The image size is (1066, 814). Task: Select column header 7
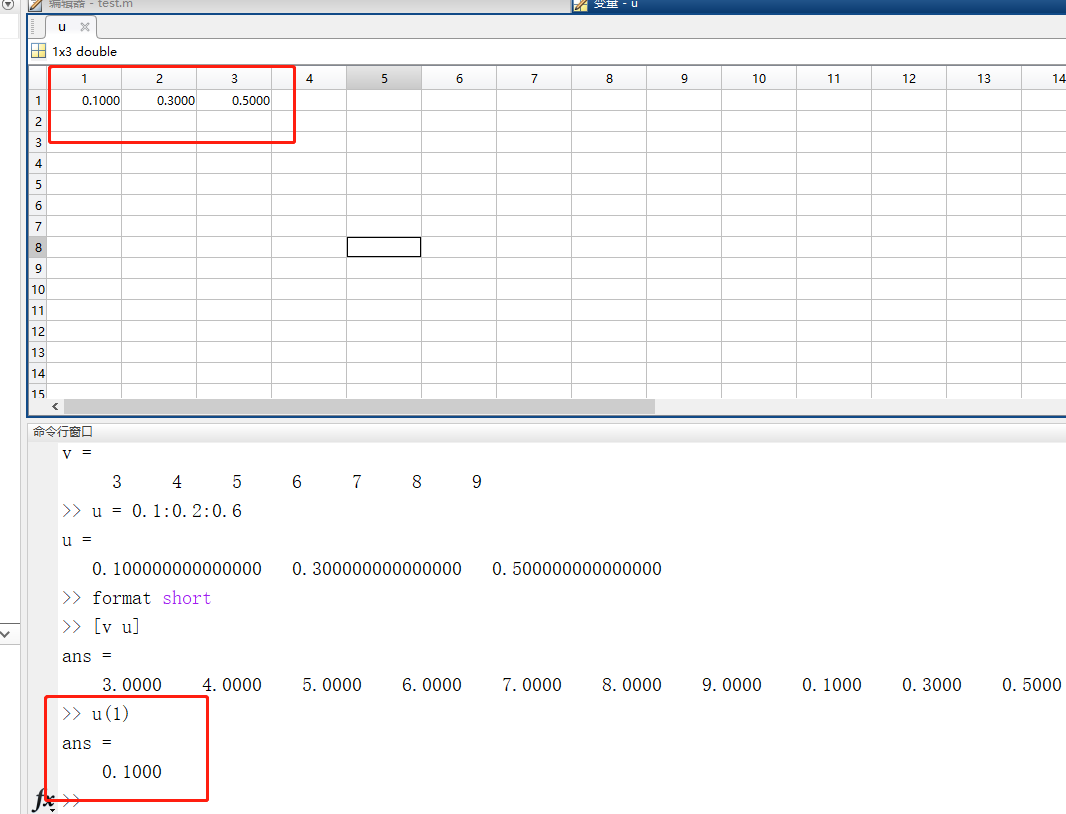click(534, 78)
